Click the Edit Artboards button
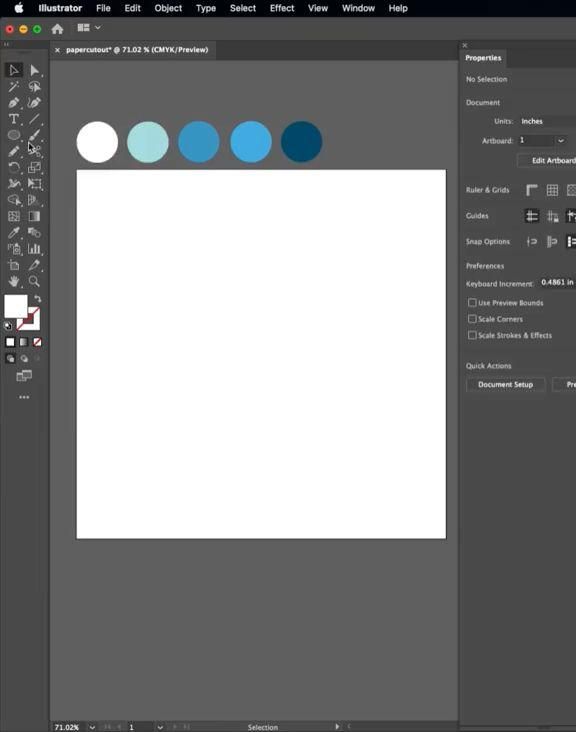The width and height of the screenshot is (576, 732). click(x=547, y=160)
